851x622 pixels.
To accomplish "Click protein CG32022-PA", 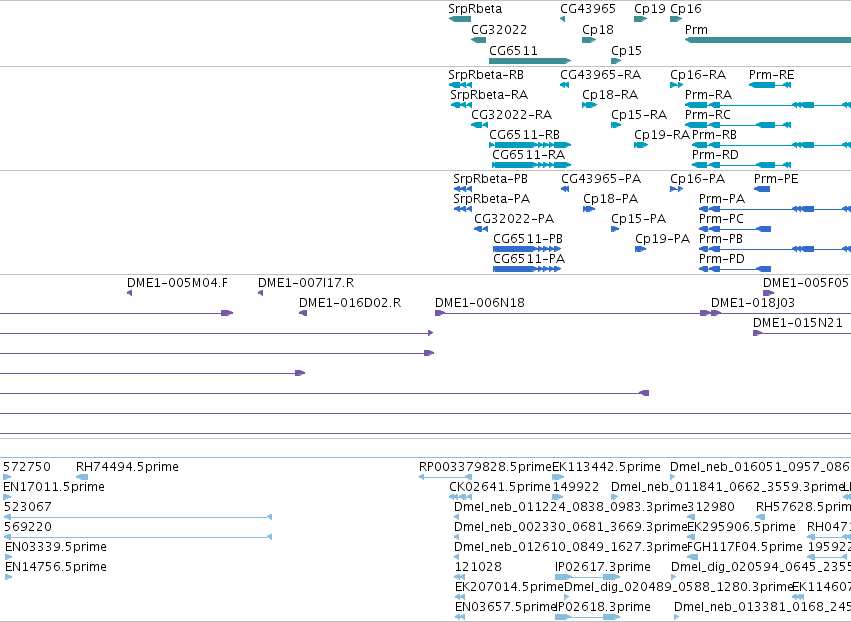I will (x=481, y=229).
